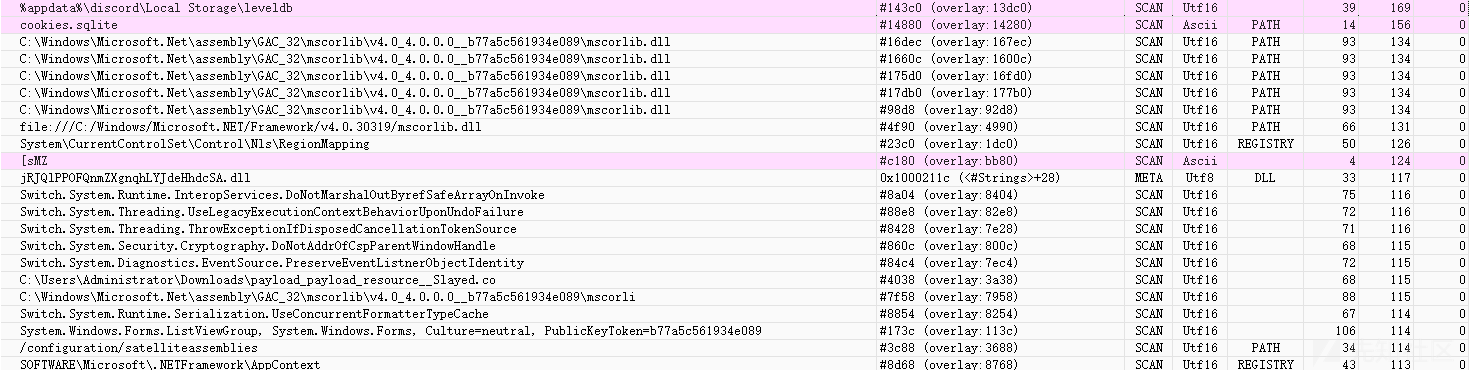Viewport: 1470px width, 370px height.
Task: Select System\CurrentControlSet\Control\Nls\RegionMapping row
Action: click(x=735, y=144)
